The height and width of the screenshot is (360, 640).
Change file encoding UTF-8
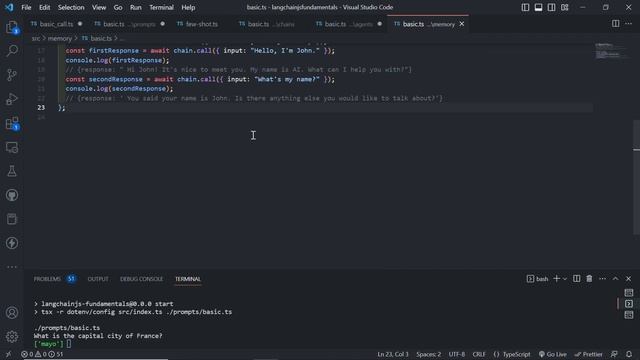[457, 354]
